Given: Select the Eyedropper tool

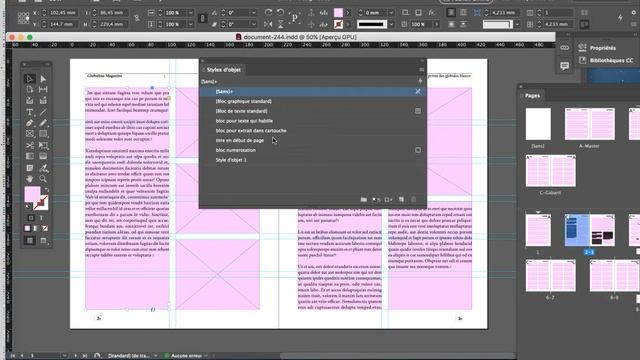Looking at the screenshot, I should point(43,168).
